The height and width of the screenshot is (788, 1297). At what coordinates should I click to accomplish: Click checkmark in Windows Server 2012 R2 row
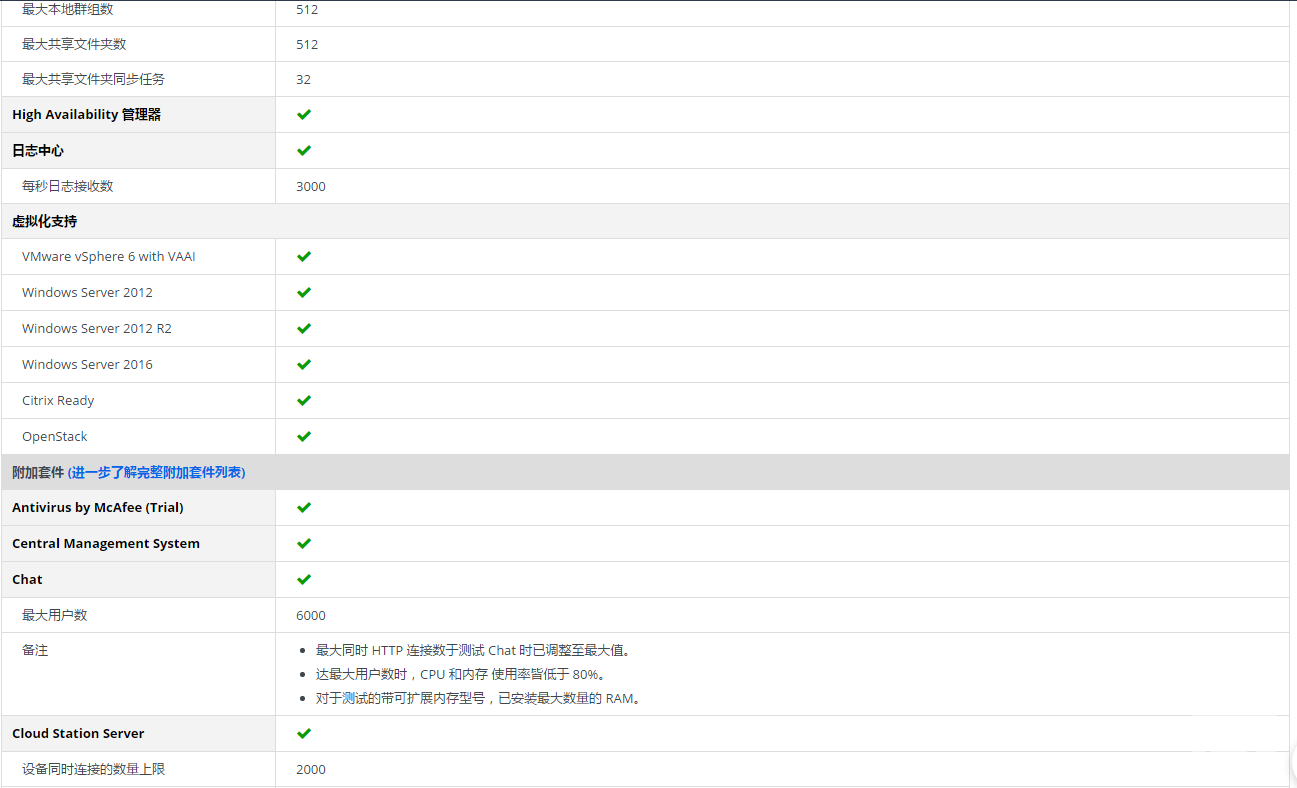tap(304, 328)
